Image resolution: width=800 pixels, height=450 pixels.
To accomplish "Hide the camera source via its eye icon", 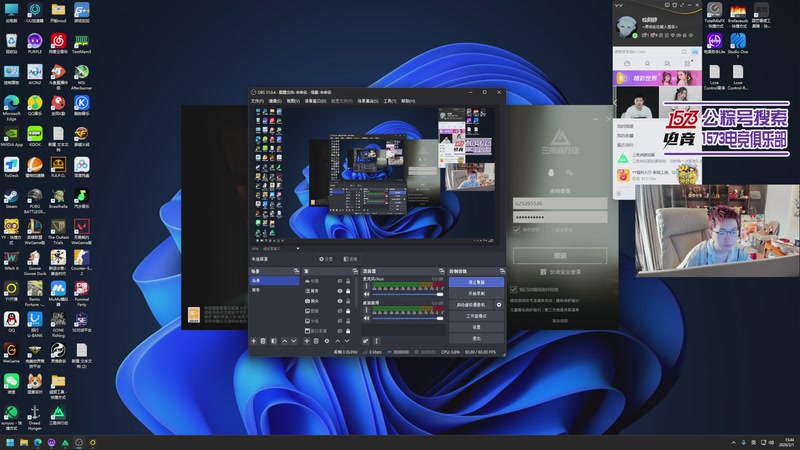I will 340,301.
